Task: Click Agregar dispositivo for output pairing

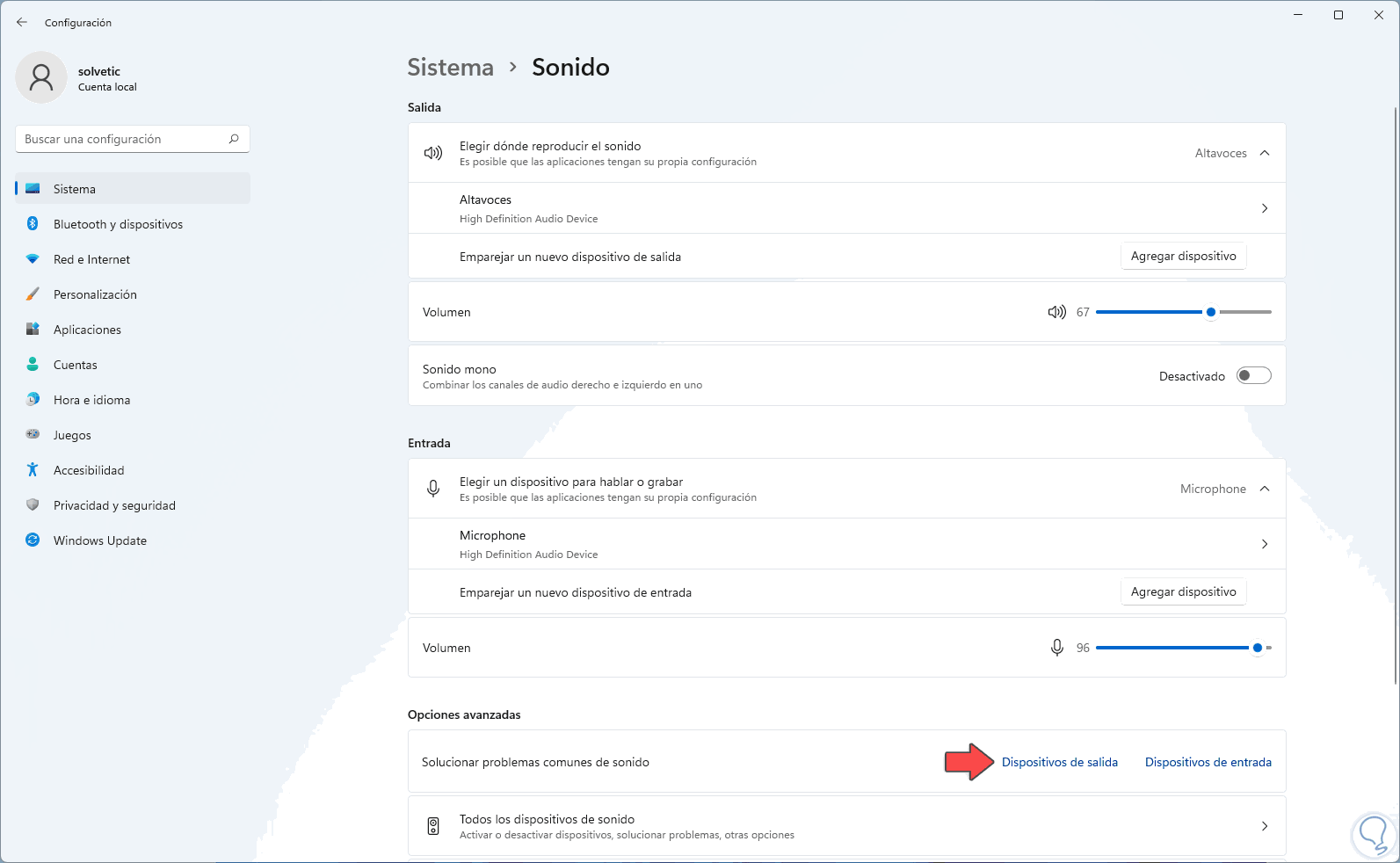Action: (x=1183, y=256)
